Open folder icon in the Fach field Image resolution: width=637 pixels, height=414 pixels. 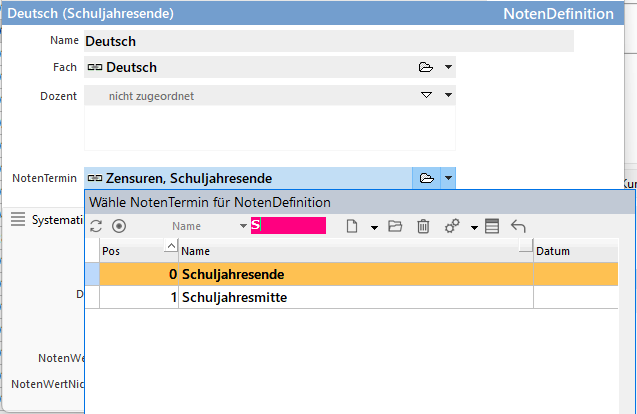coord(426,67)
